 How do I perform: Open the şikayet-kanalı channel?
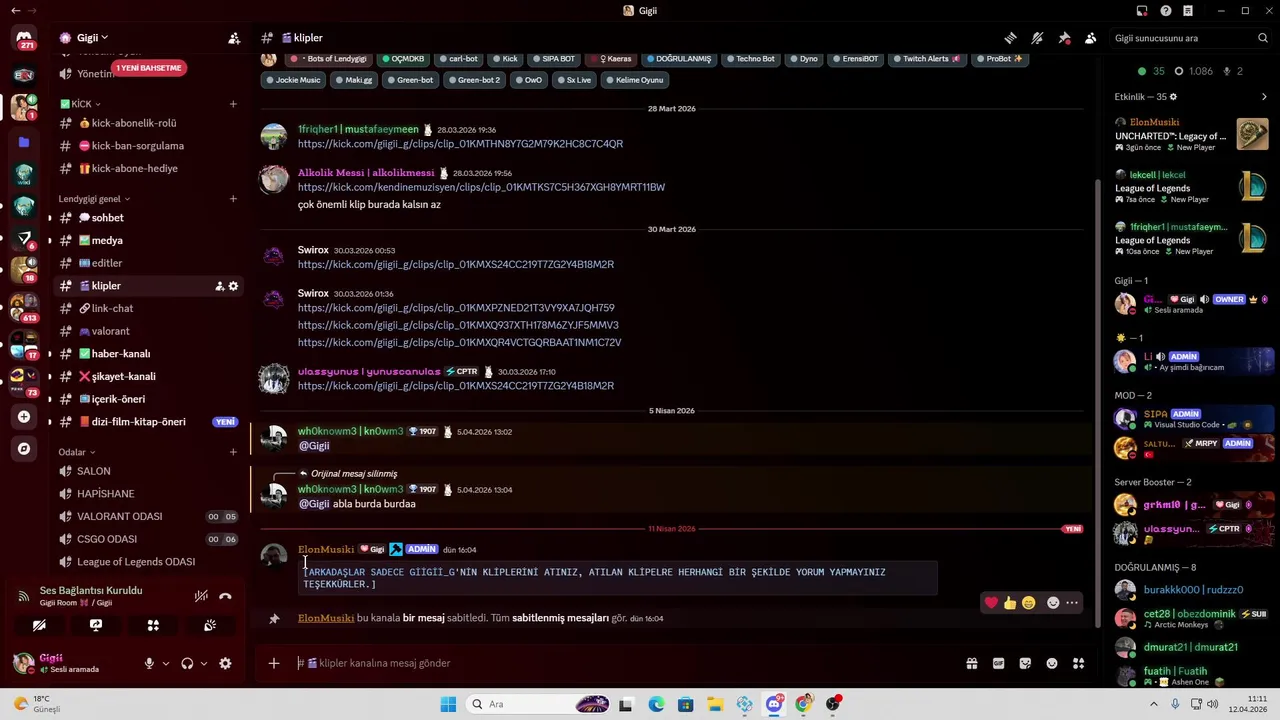148,376
